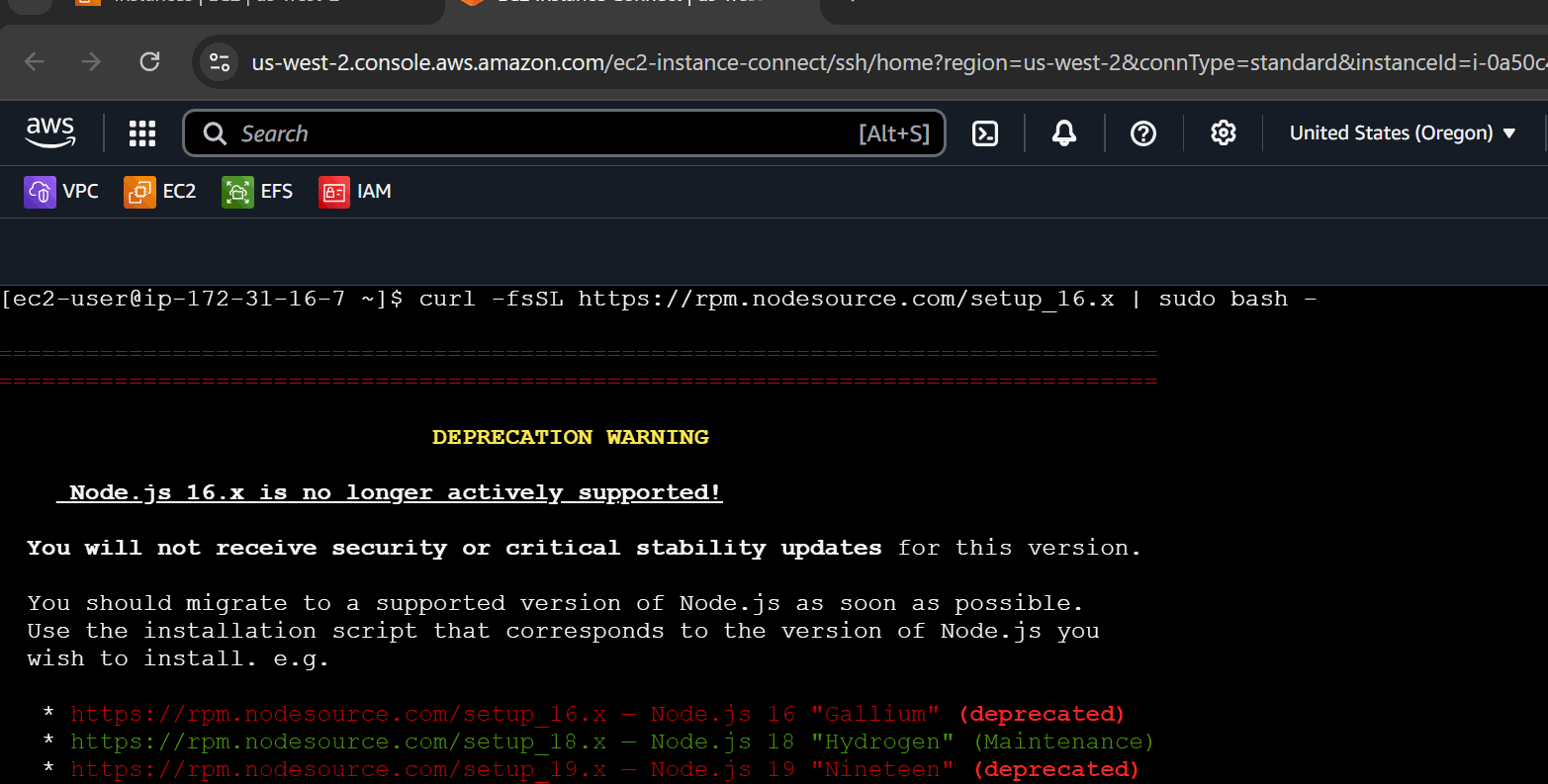
Task: Click the browser address bar URL
Action: click(x=898, y=63)
